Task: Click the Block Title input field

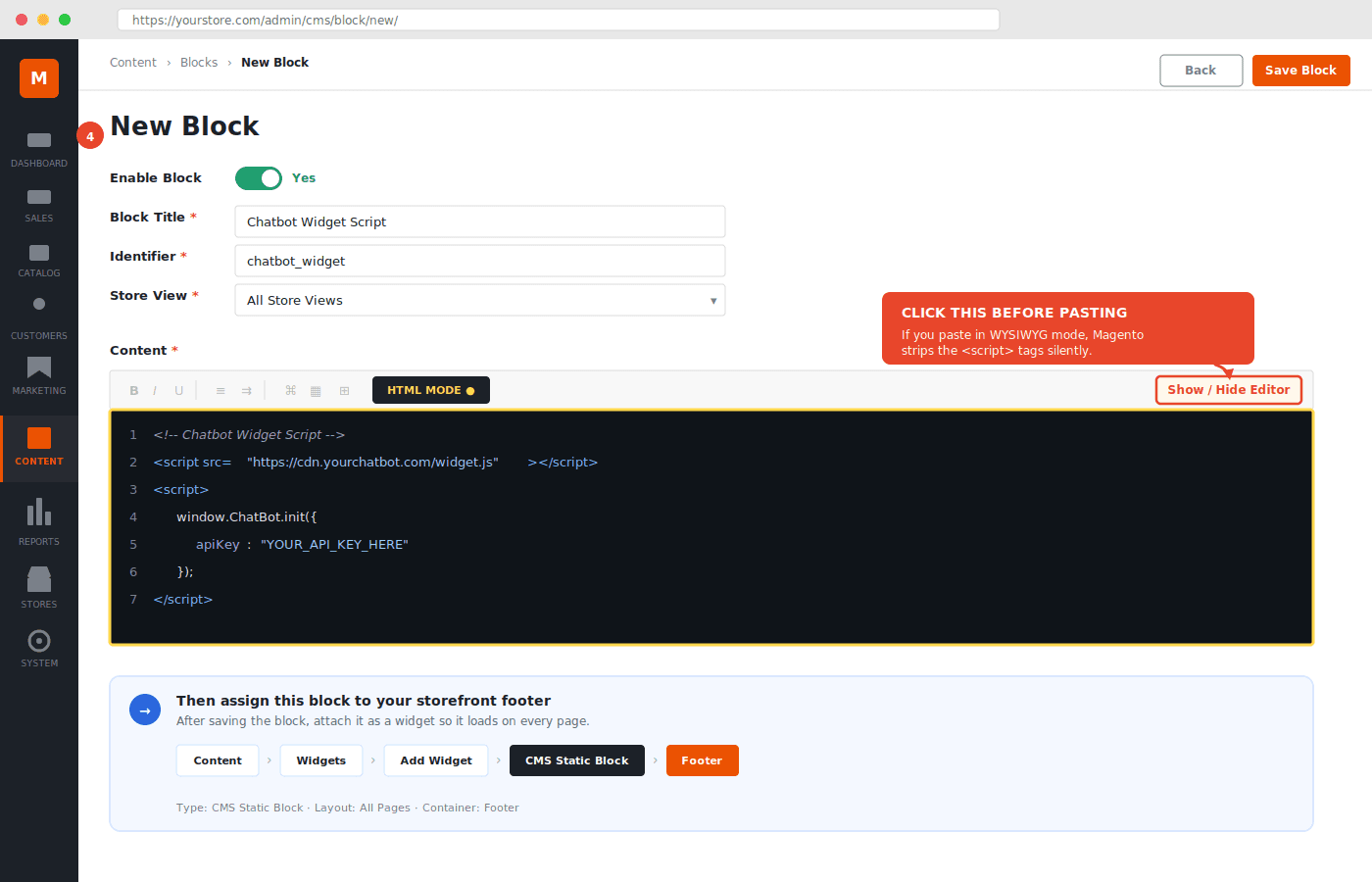Action: pos(479,221)
